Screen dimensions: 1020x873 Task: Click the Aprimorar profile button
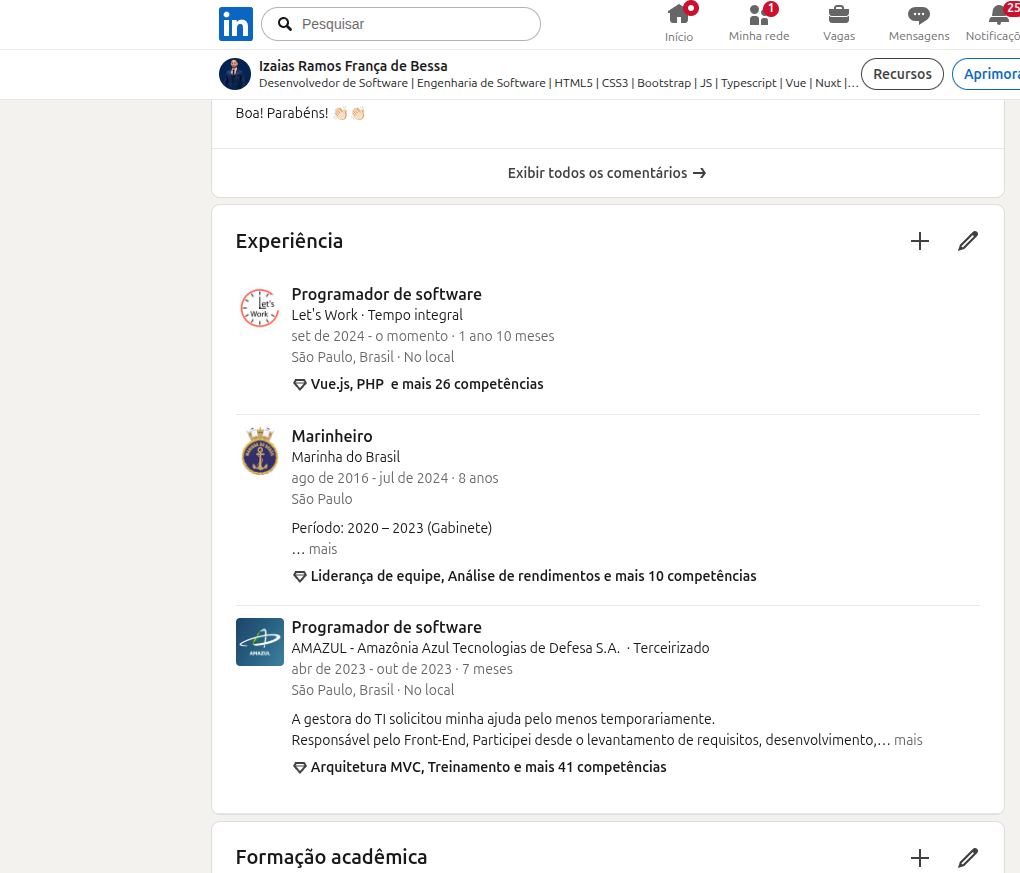[x=987, y=74]
